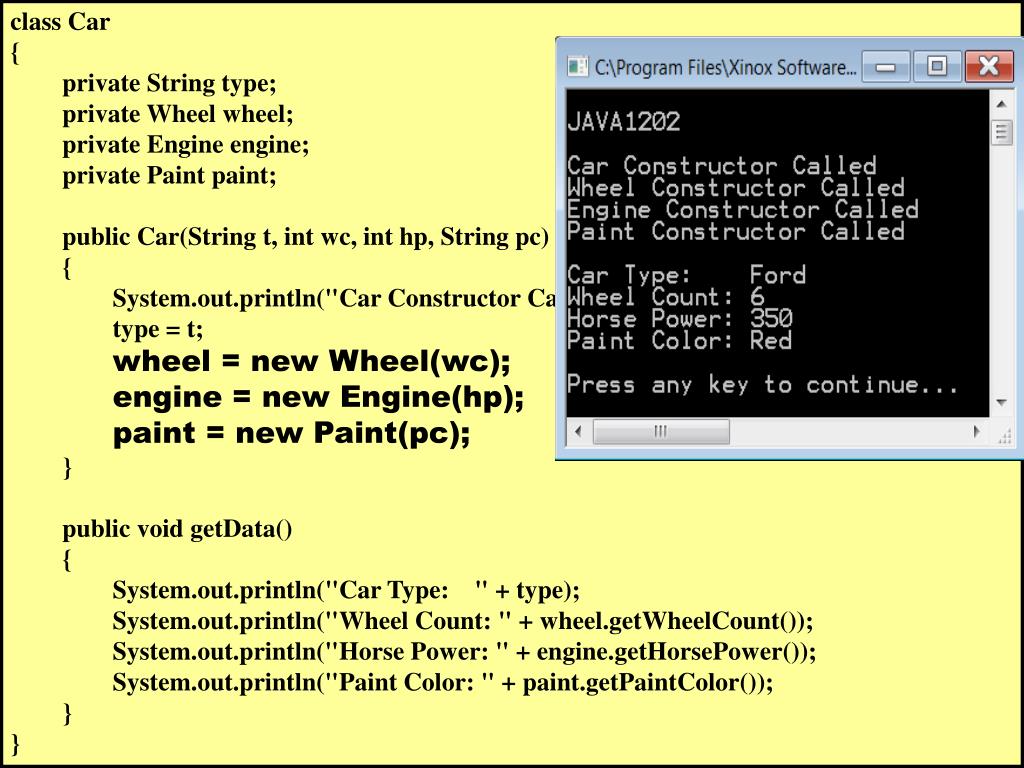Screen dimensions: 1024x768
Task: Click 'Press any key to continue...' text
Action: tap(763, 384)
